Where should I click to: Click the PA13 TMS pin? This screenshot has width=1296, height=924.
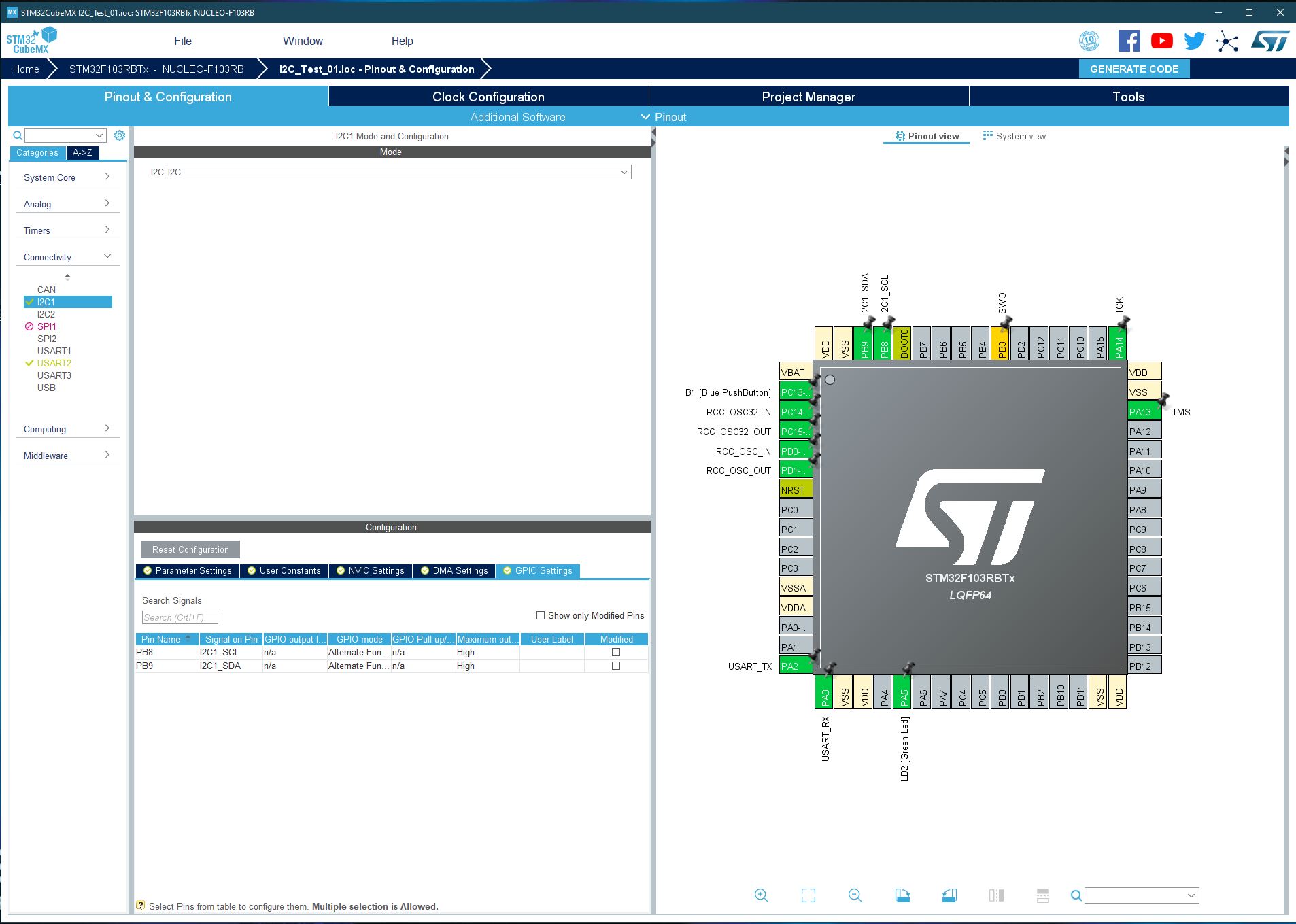[1144, 411]
